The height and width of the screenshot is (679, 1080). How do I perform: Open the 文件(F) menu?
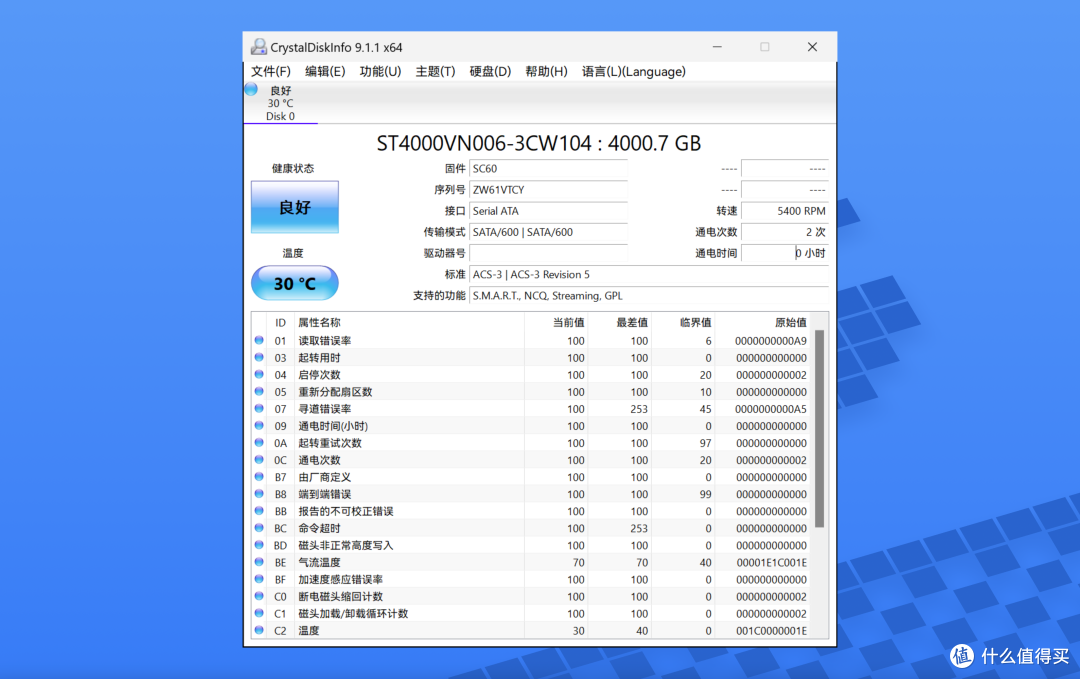click(271, 72)
